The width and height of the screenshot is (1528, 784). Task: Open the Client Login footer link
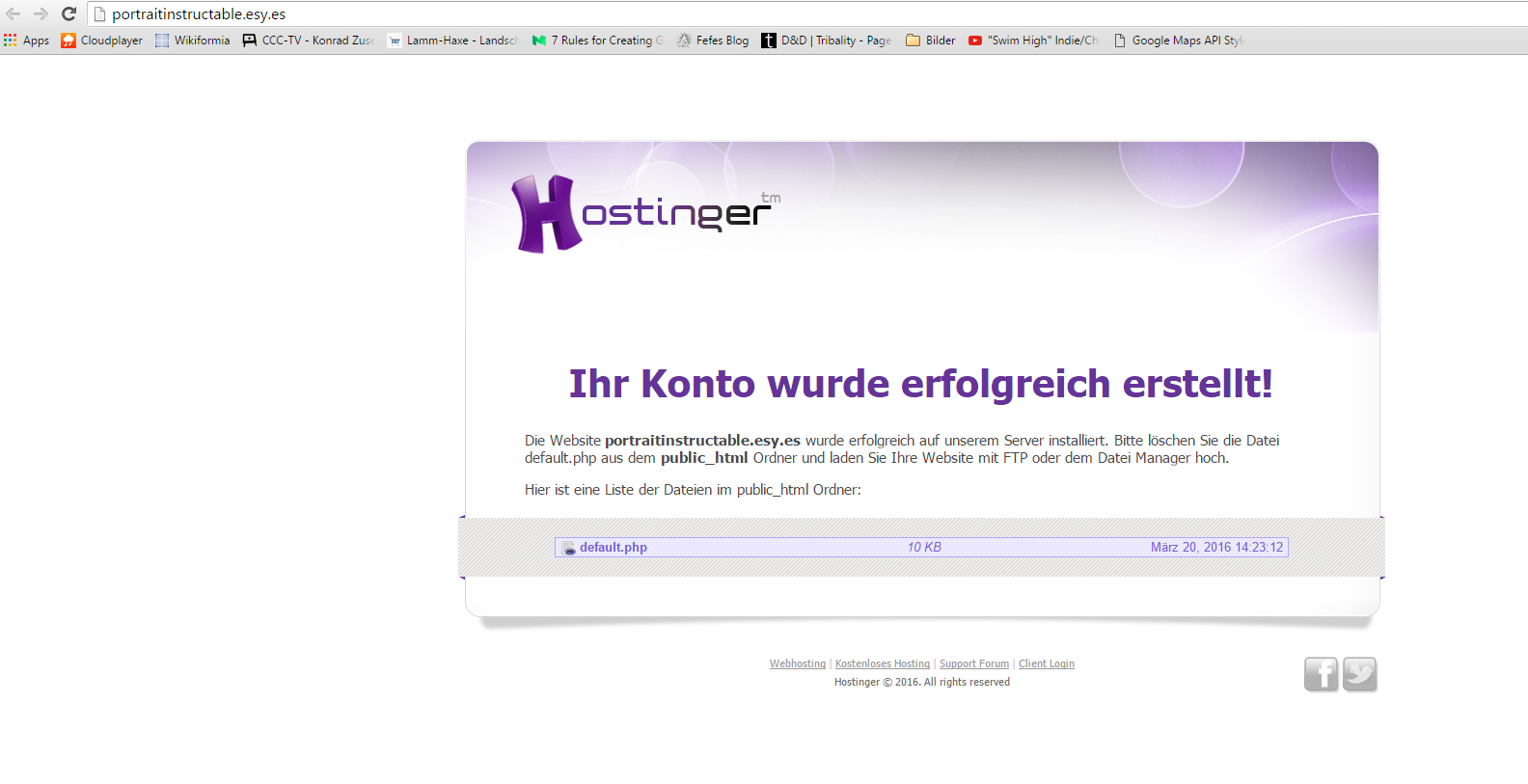[x=1047, y=663]
